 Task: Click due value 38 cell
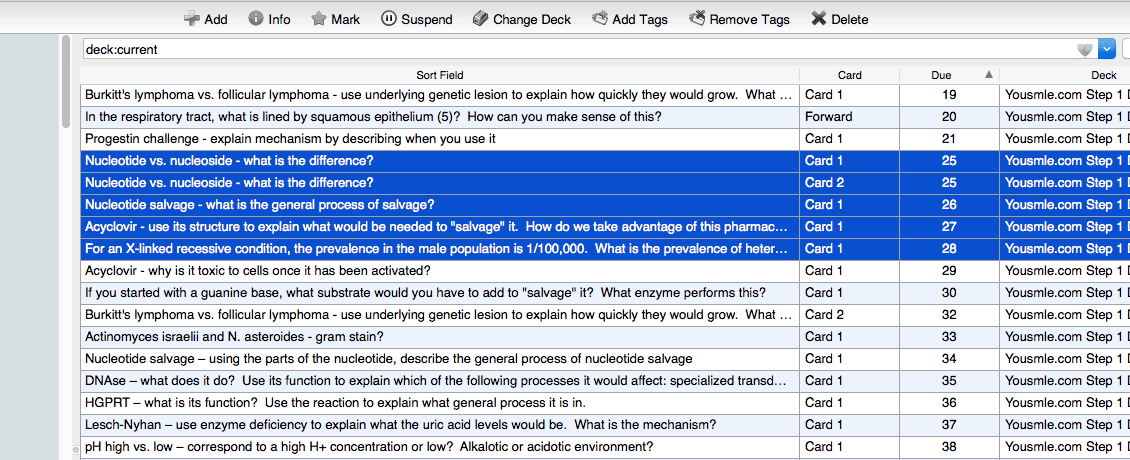pyautogui.click(x=949, y=447)
